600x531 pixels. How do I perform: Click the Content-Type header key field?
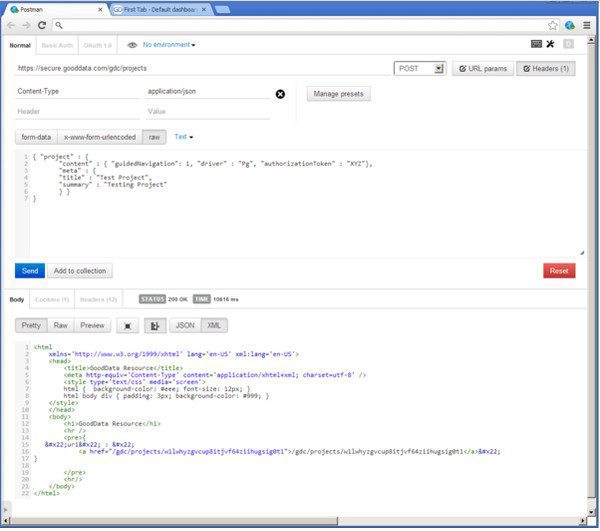(78, 91)
